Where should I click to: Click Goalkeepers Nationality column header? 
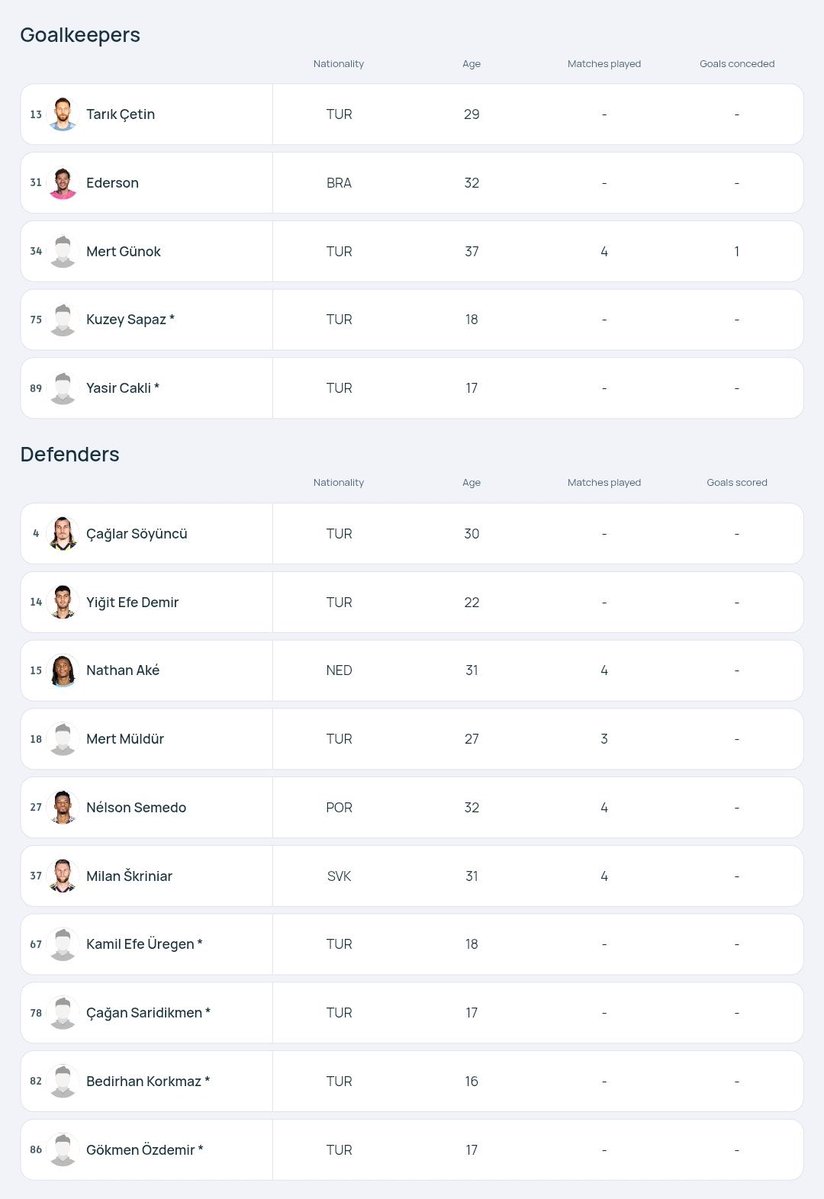(x=339, y=63)
